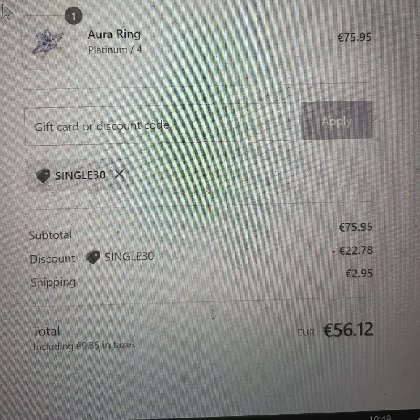Click the Apply button

(337, 121)
